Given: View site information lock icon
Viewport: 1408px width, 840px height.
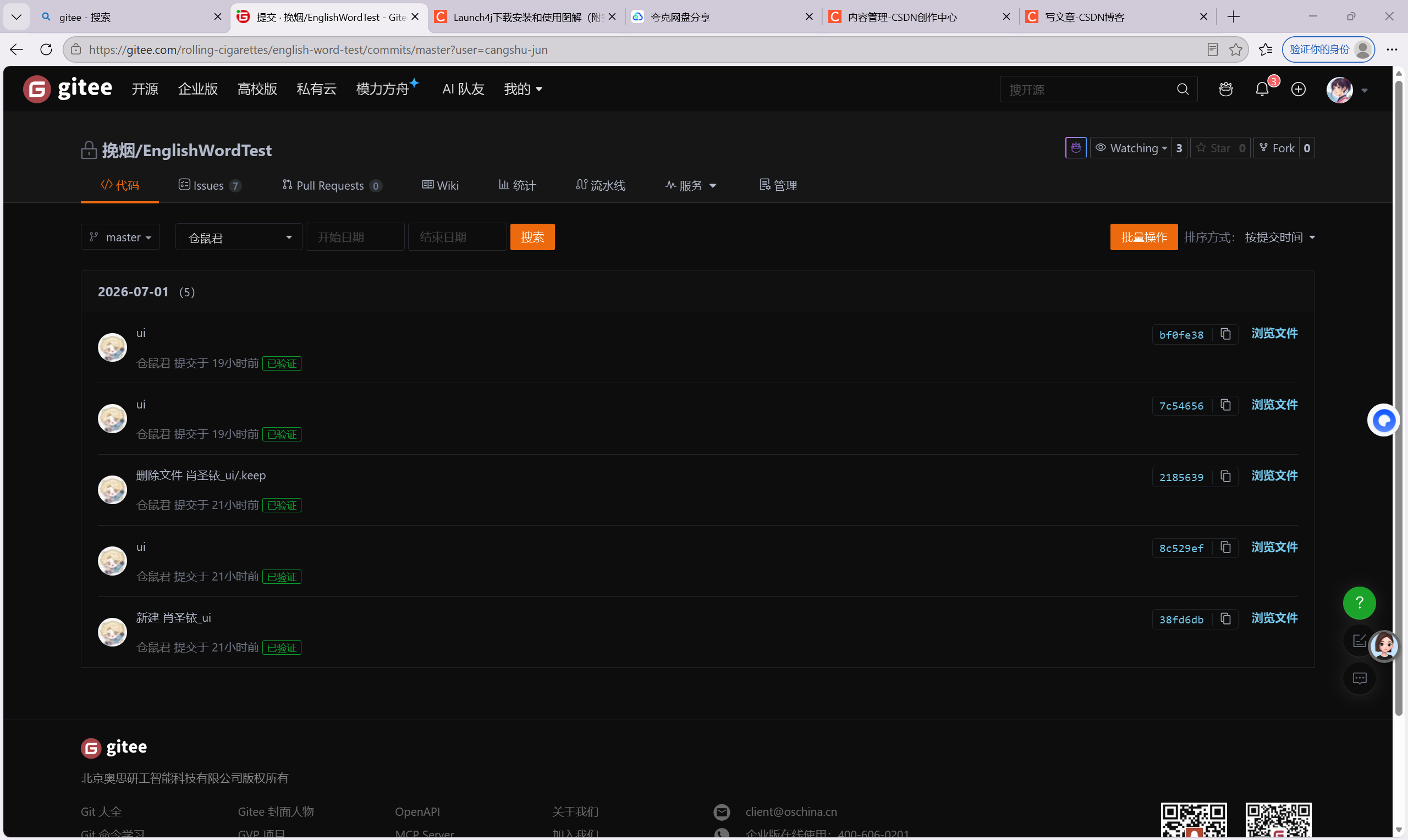Looking at the screenshot, I should (76, 50).
